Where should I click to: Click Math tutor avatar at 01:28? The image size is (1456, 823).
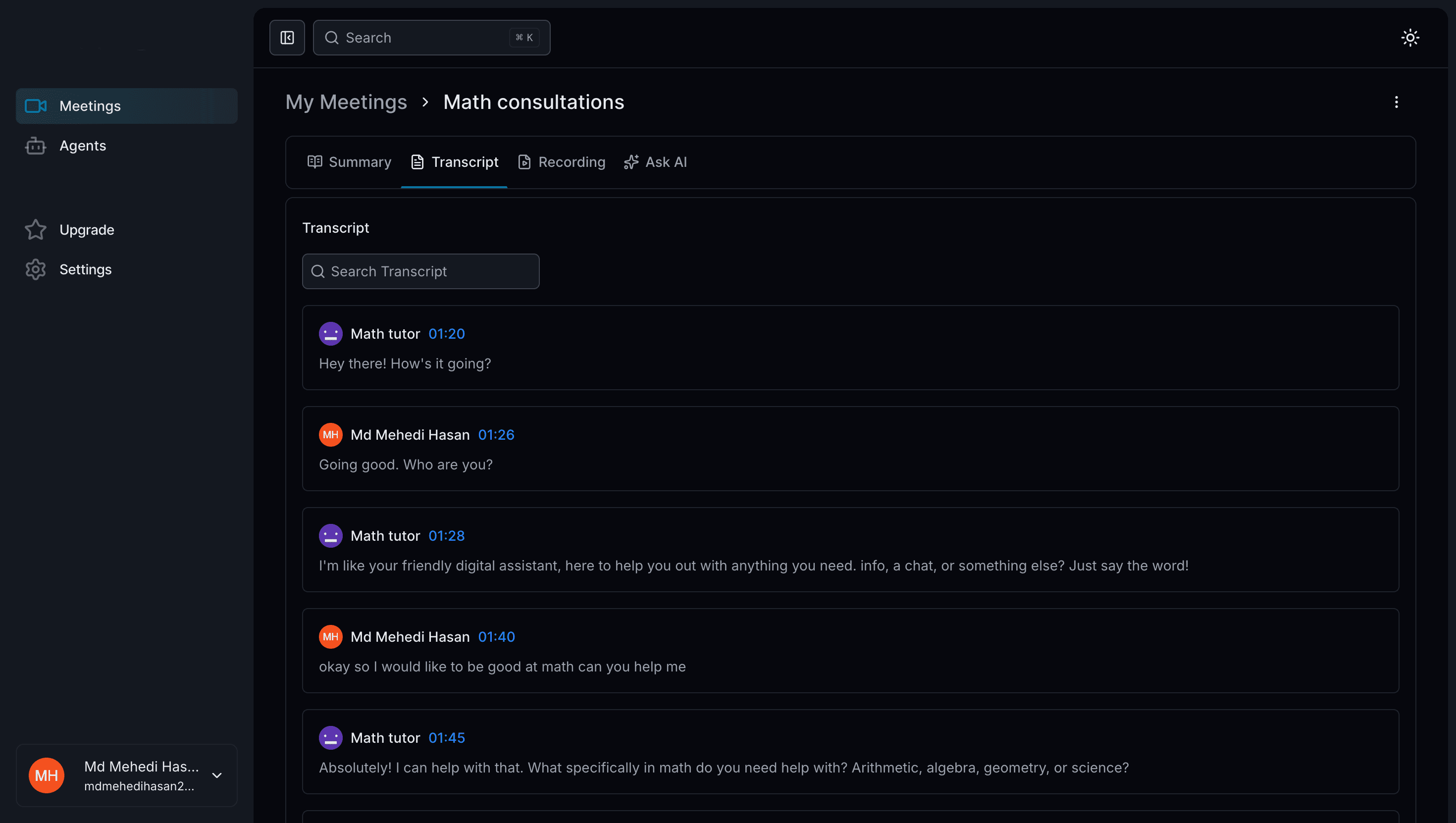[331, 536]
